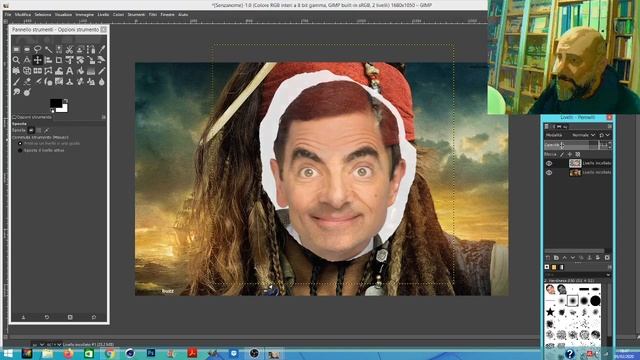Select the Paths tool
640x360 pixels.
[91, 49]
